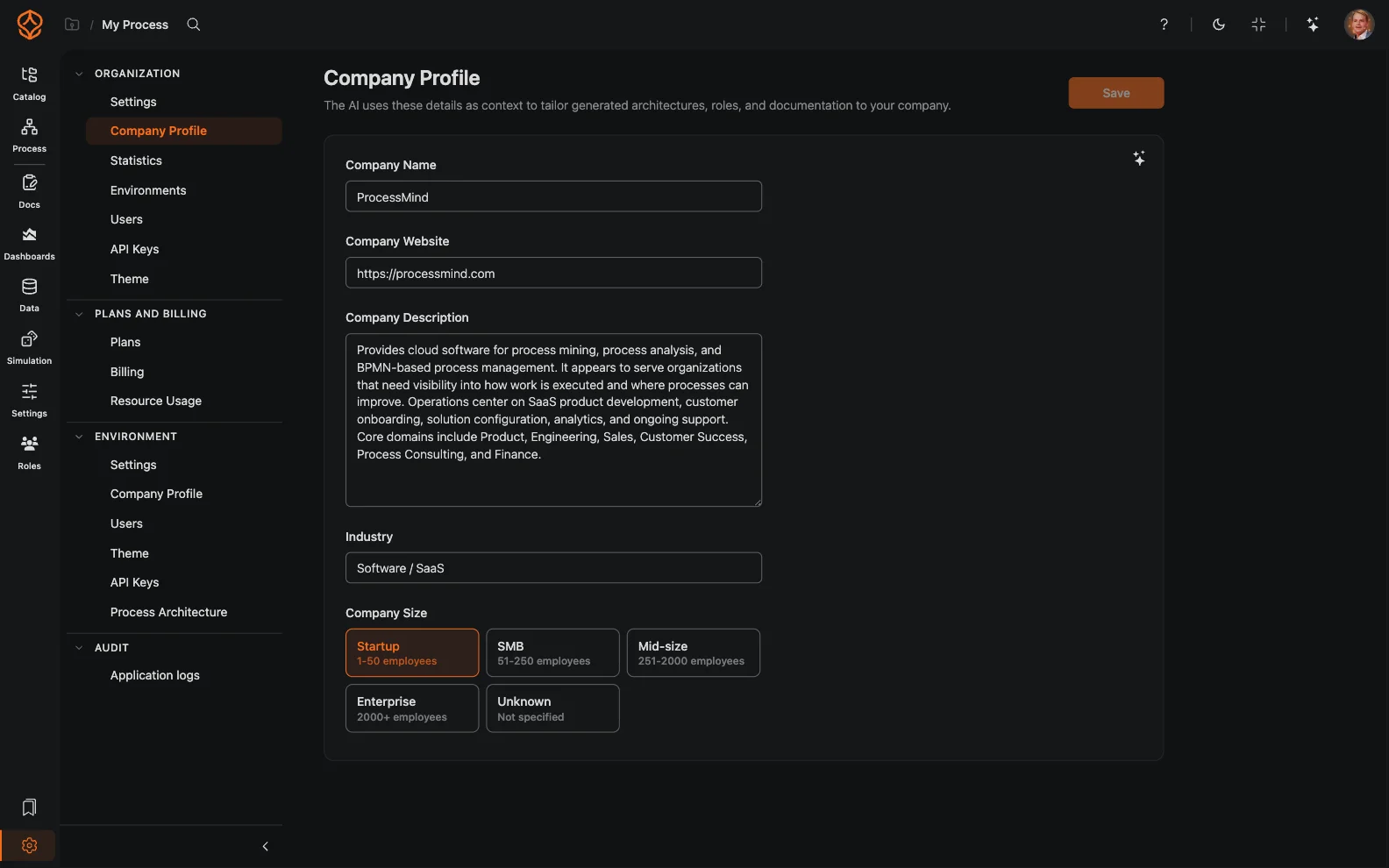This screenshot has height=868, width=1389.
Task: Select SMB company size
Action: (x=552, y=652)
